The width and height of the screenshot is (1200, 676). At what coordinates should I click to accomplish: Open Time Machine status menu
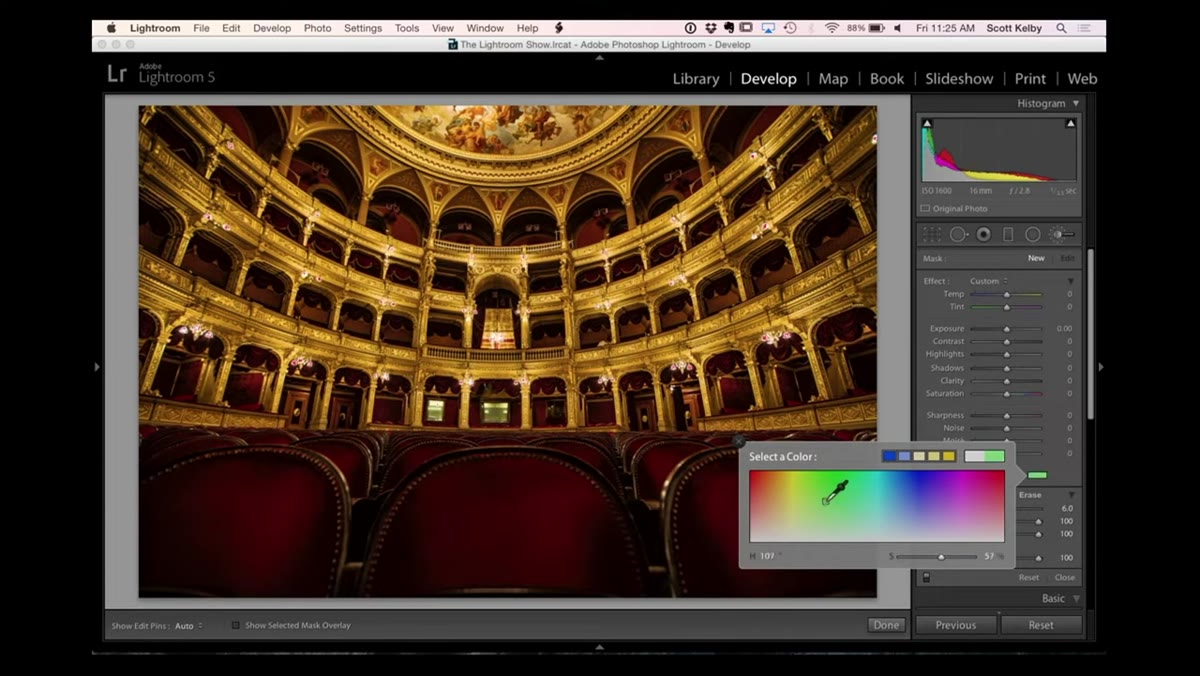click(x=790, y=28)
